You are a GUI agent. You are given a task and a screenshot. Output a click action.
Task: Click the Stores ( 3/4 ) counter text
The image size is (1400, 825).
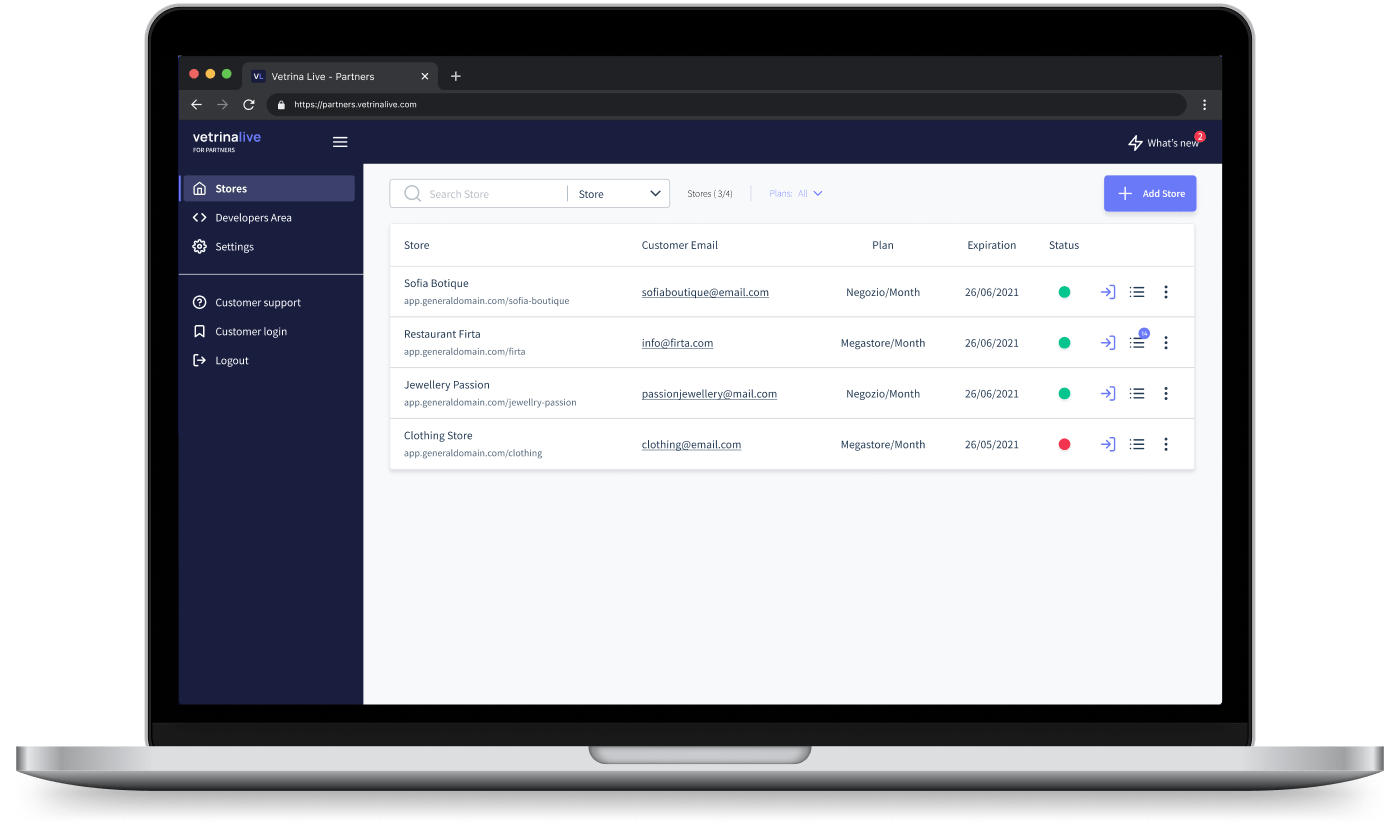click(710, 194)
